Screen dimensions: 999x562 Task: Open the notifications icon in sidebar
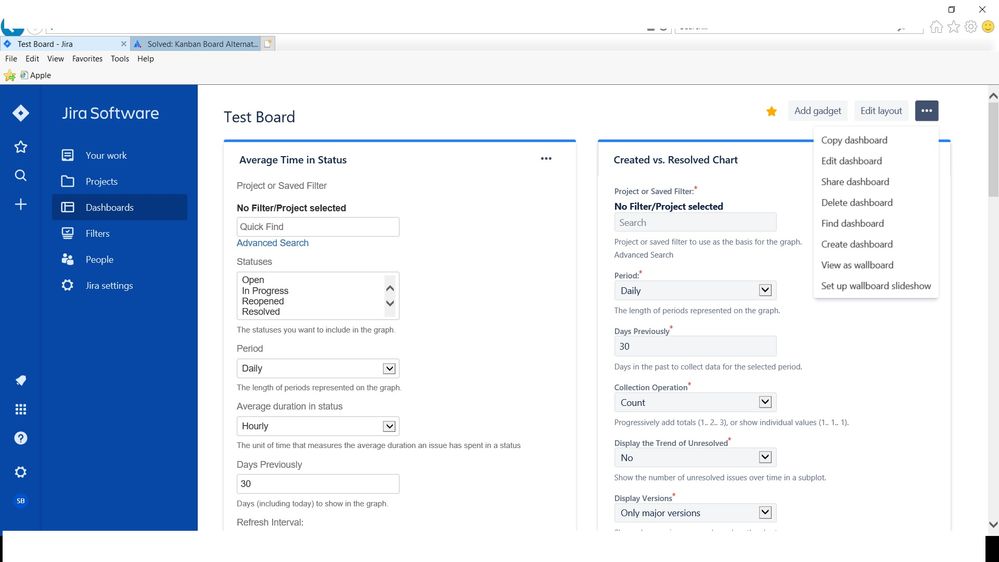(20, 380)
